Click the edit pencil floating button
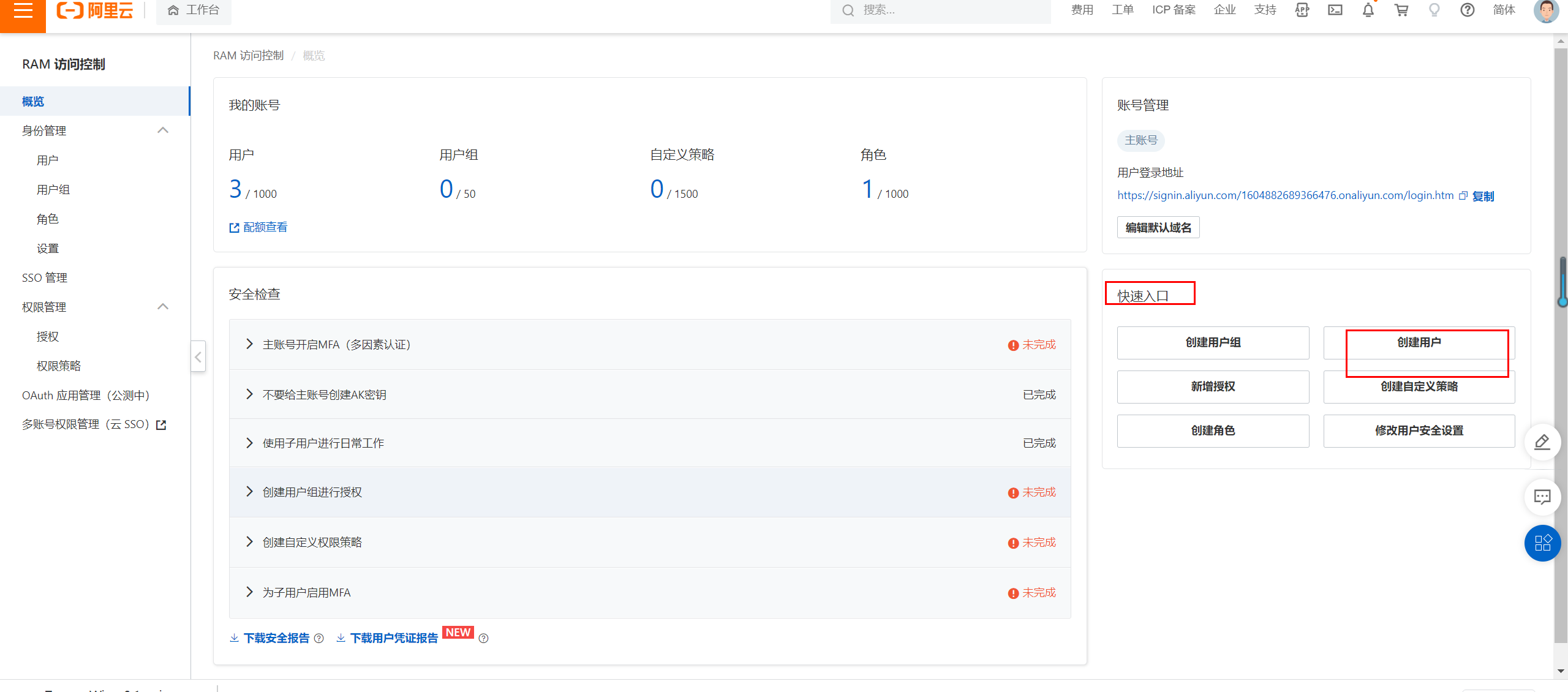 pos(1542,442)
